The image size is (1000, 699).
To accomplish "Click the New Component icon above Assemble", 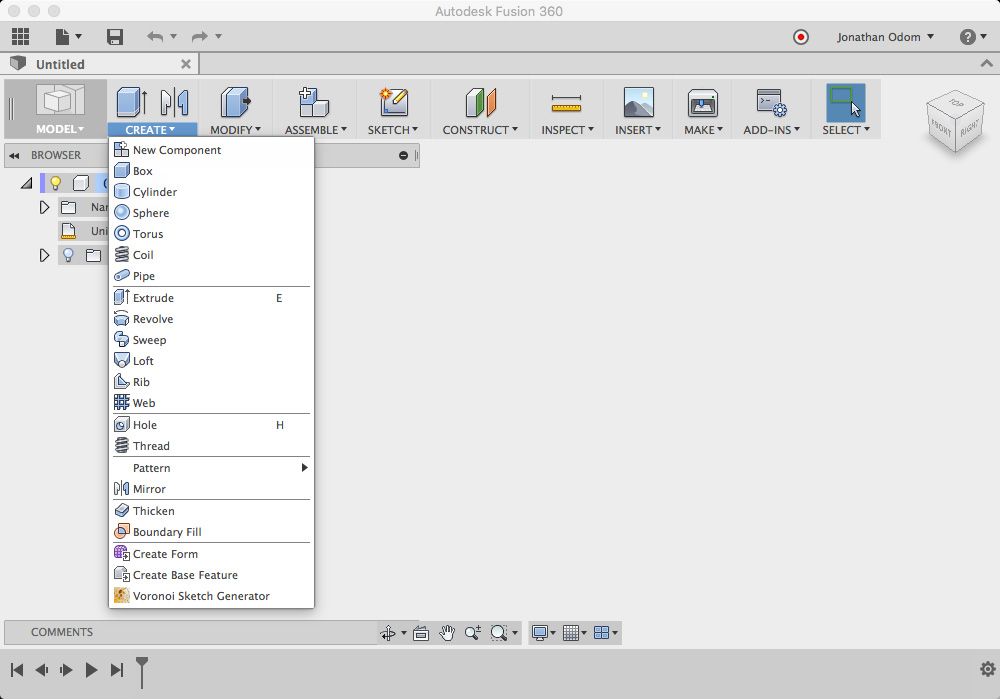I will (314, 102).
